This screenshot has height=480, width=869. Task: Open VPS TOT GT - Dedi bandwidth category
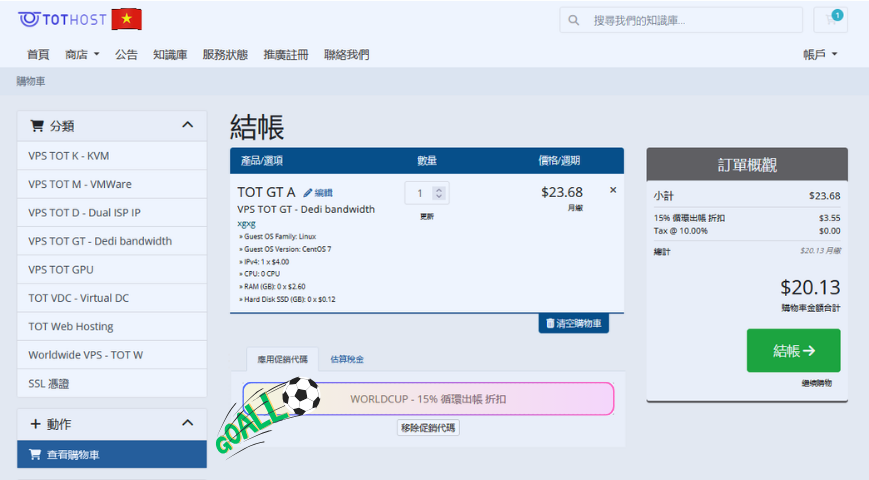click(112, 241)
